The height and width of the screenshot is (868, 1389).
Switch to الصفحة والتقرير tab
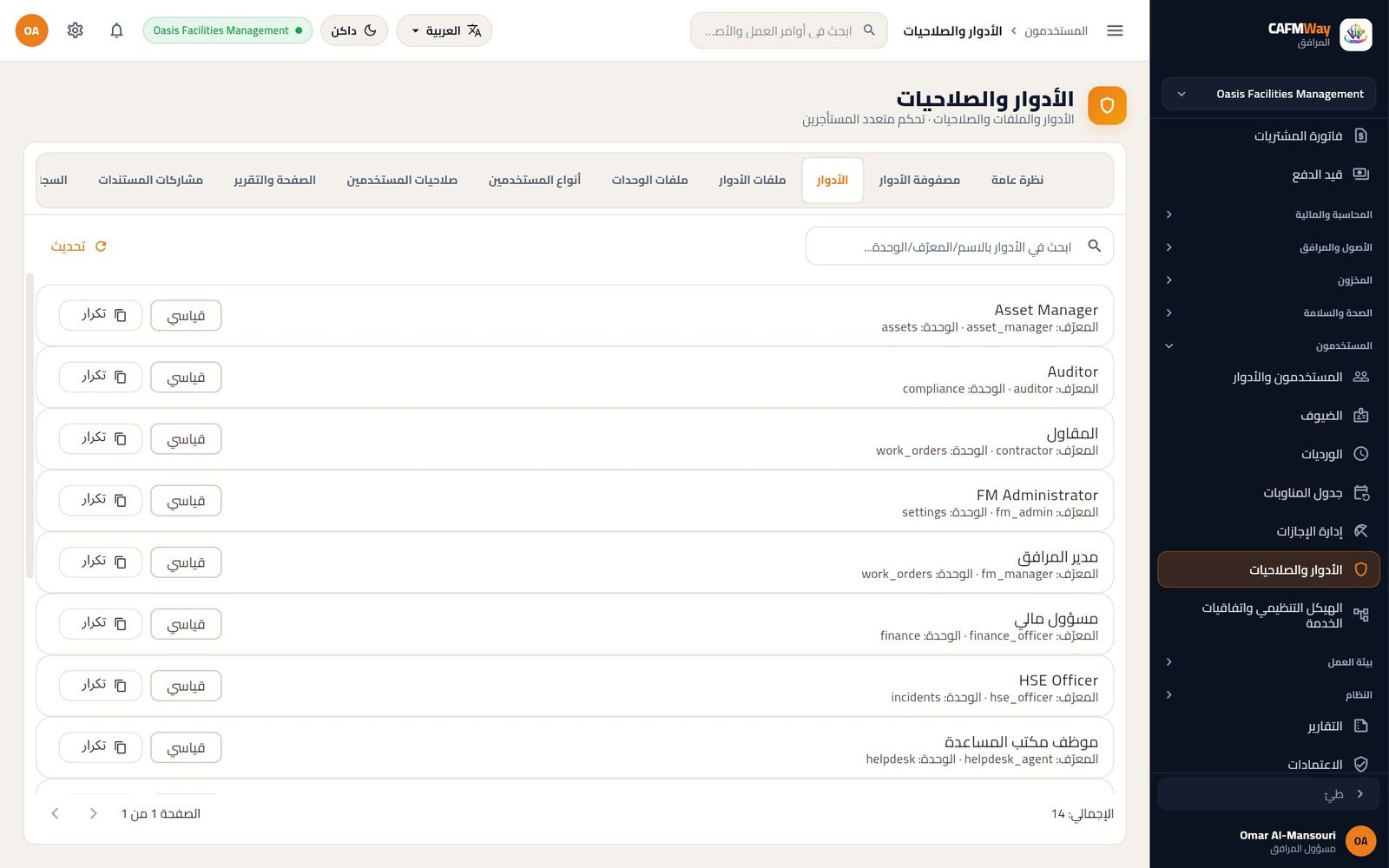[x=274, y=180]
